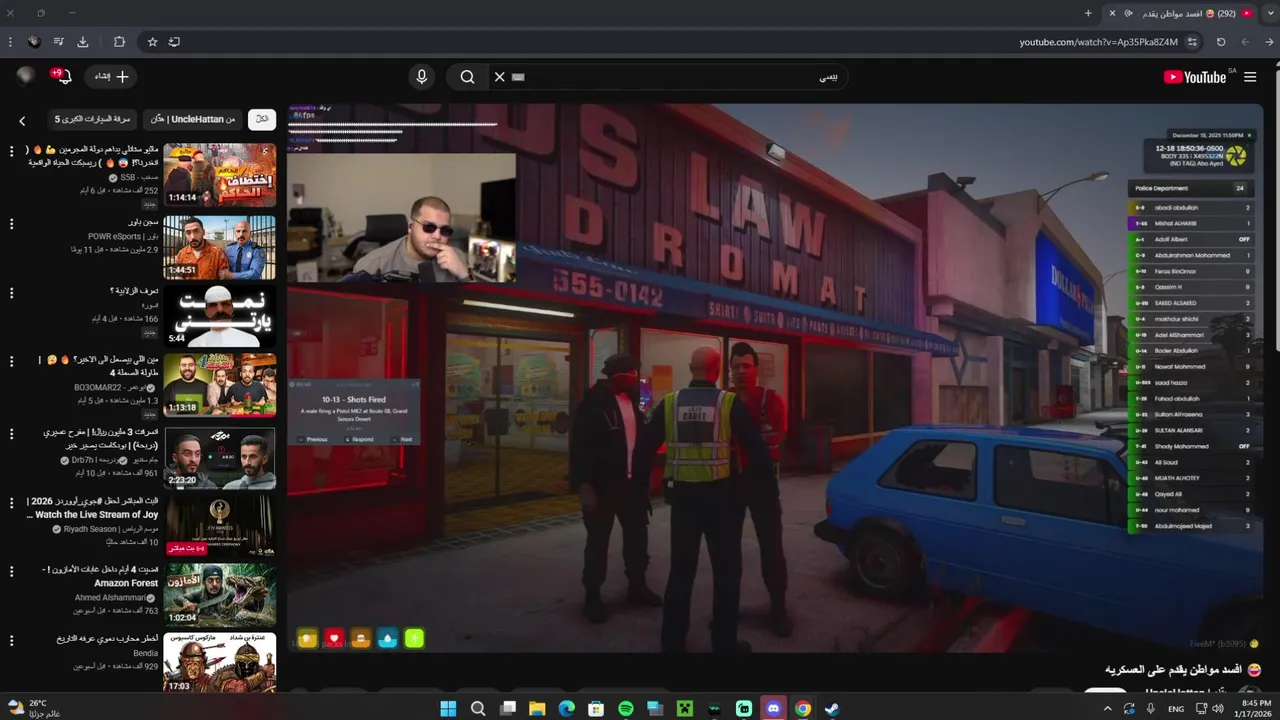The height and width of the screenshot is (720, 1280).
Task: Open the 1:13:18 BO3OMAR22 video thumbnail
Action: (220, 385)
